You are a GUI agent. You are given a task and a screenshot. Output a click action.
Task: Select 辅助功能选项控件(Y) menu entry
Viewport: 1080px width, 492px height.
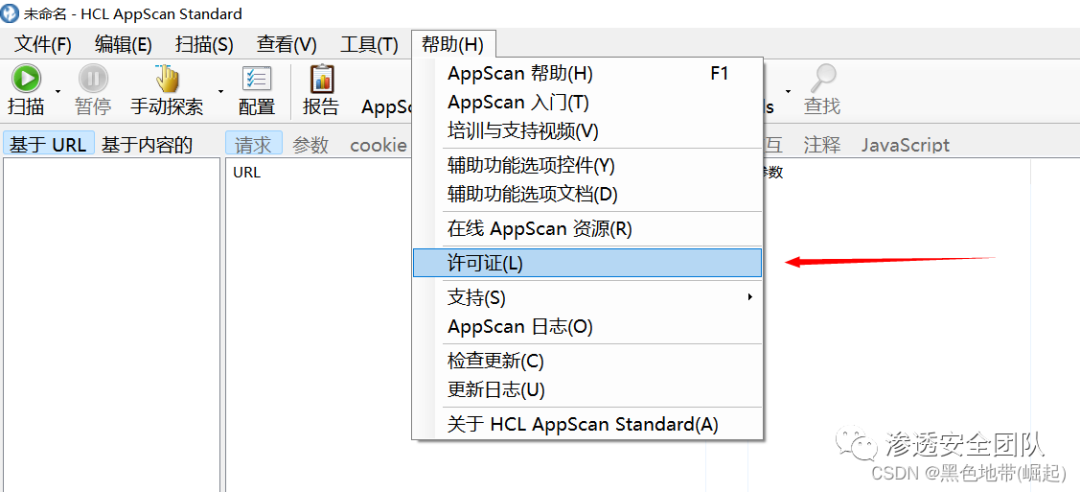coord(588,165)
